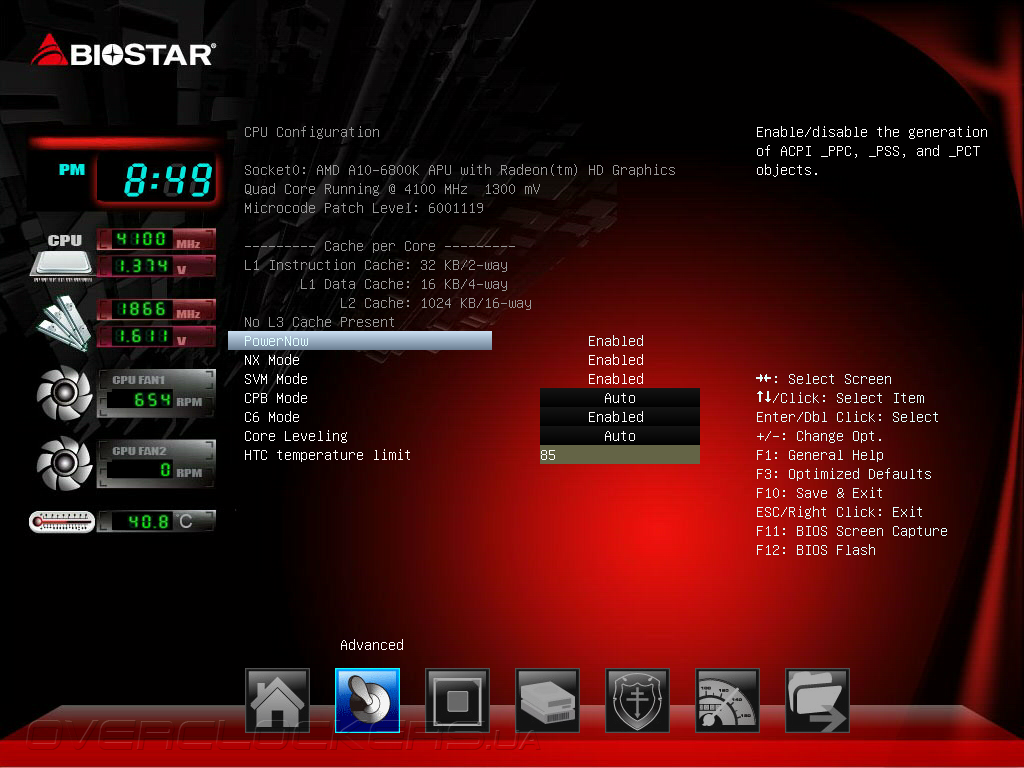Open the Security shield icon tab

pyautogui.click(x=637, y=701)
